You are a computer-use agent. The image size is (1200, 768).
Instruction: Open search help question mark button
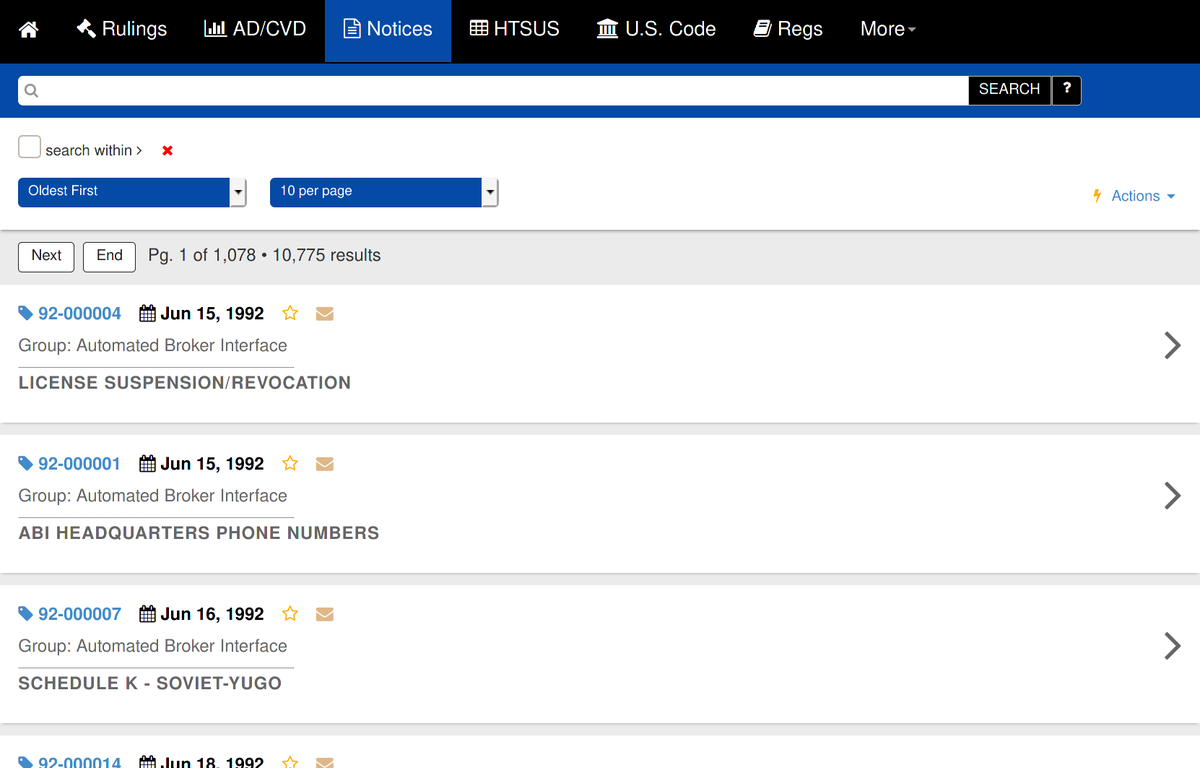point(1067,90)
